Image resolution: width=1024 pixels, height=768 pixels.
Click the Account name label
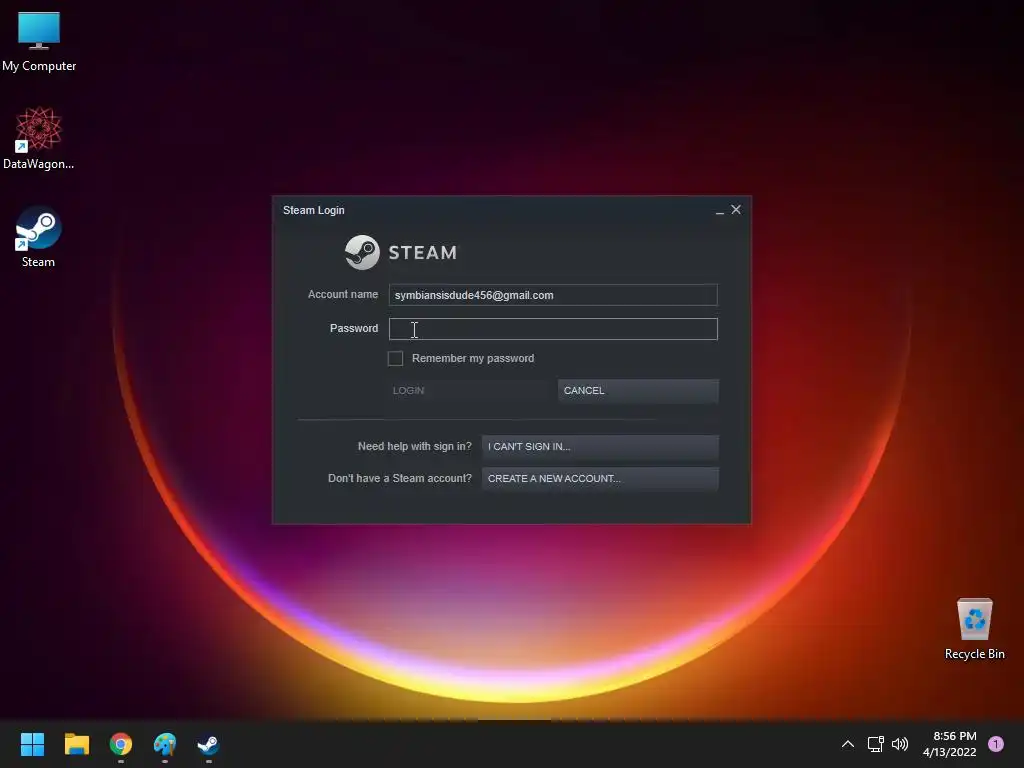343,295
